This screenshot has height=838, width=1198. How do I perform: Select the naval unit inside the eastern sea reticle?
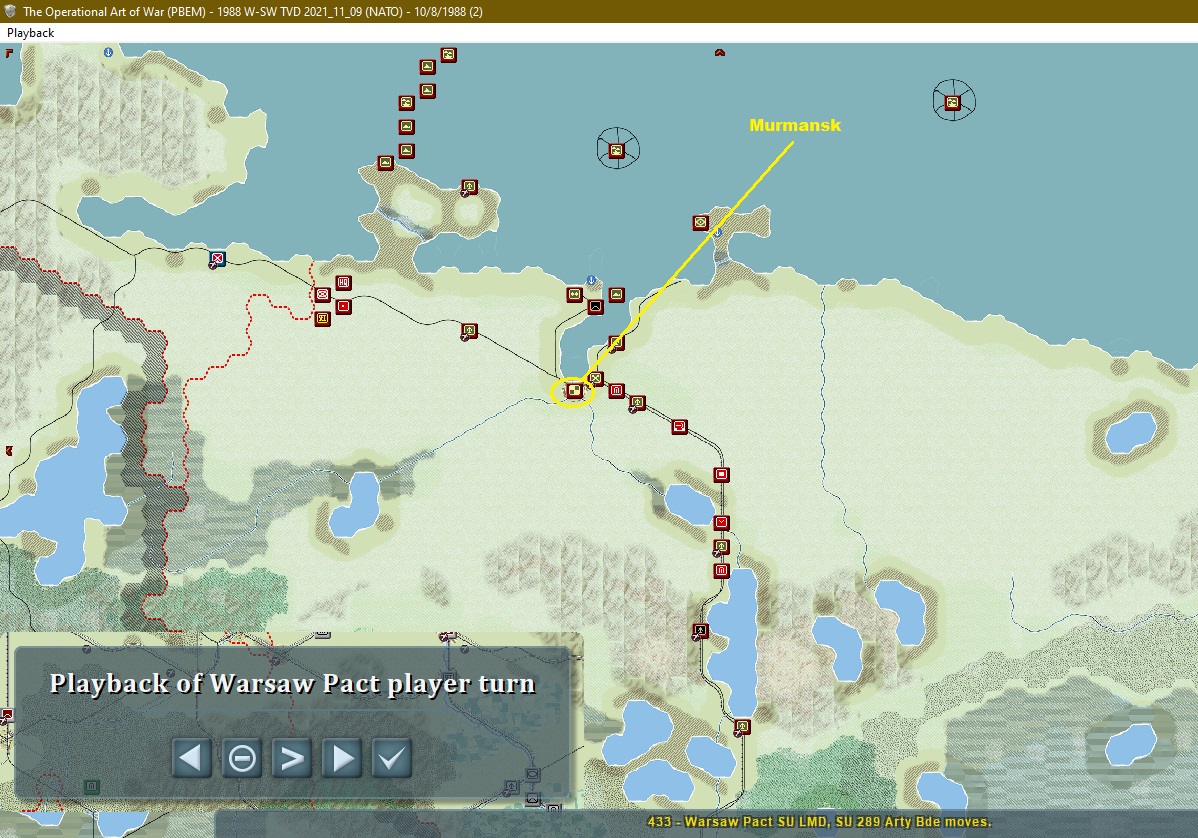(x=952, y=102)
